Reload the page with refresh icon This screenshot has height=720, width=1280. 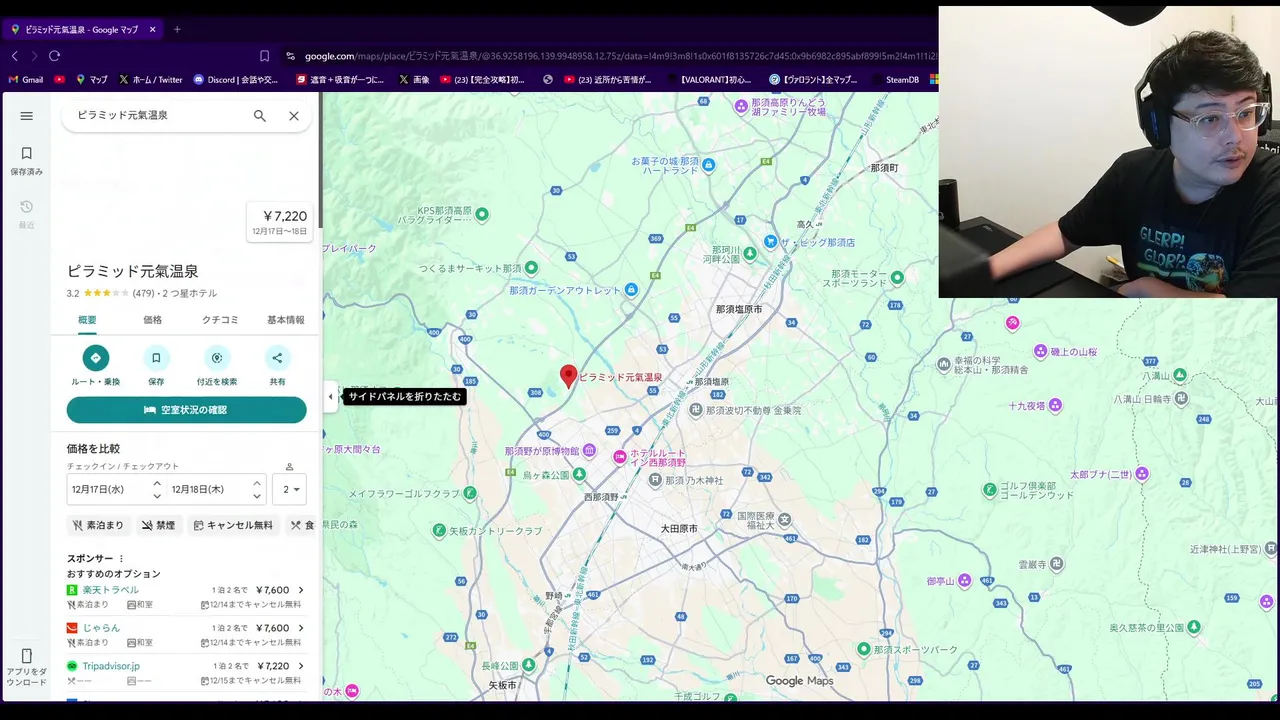pyautogui.click(x=55, y=56)
